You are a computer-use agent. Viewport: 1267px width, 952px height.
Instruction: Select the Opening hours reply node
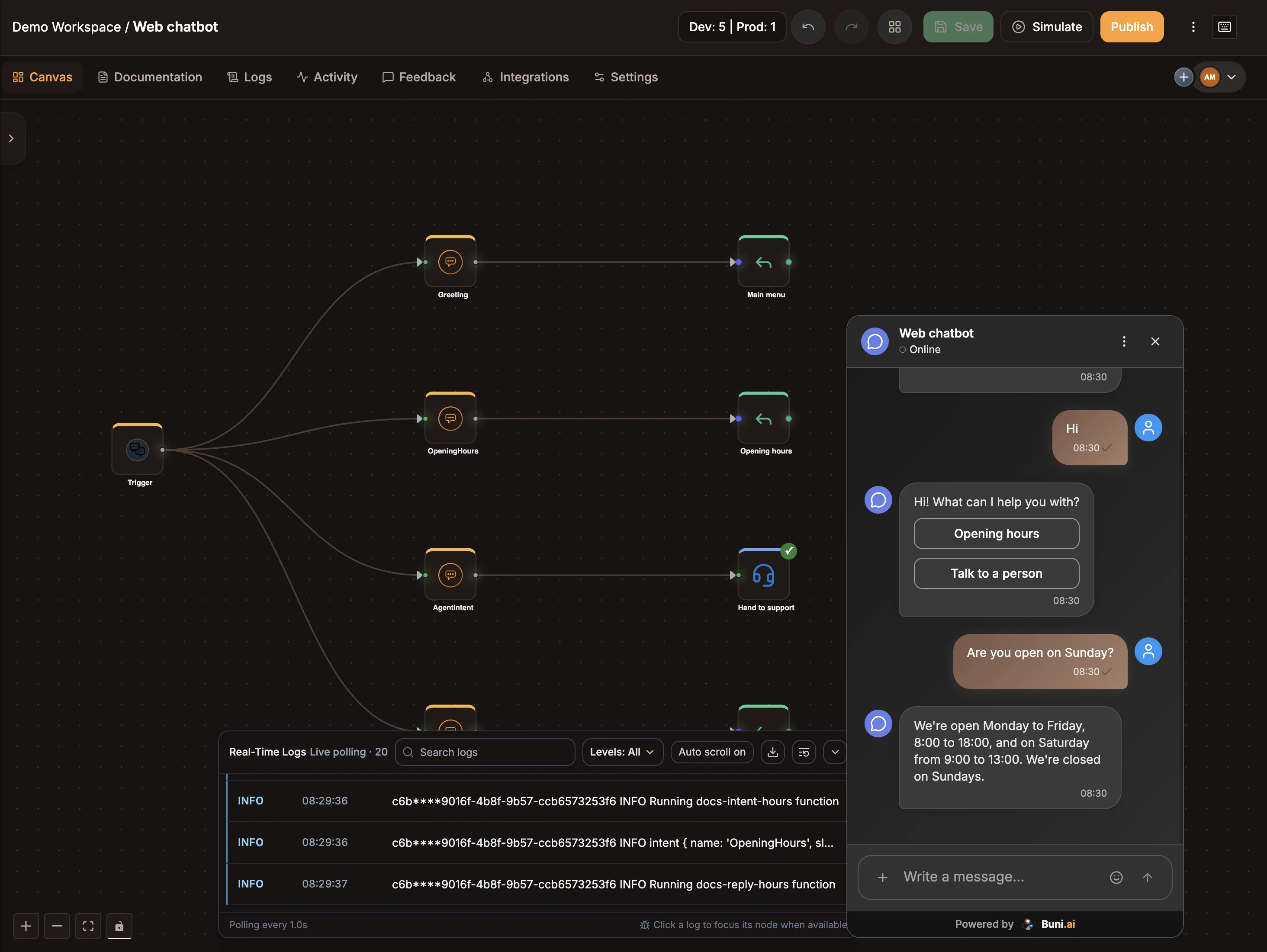pos(763,418)
